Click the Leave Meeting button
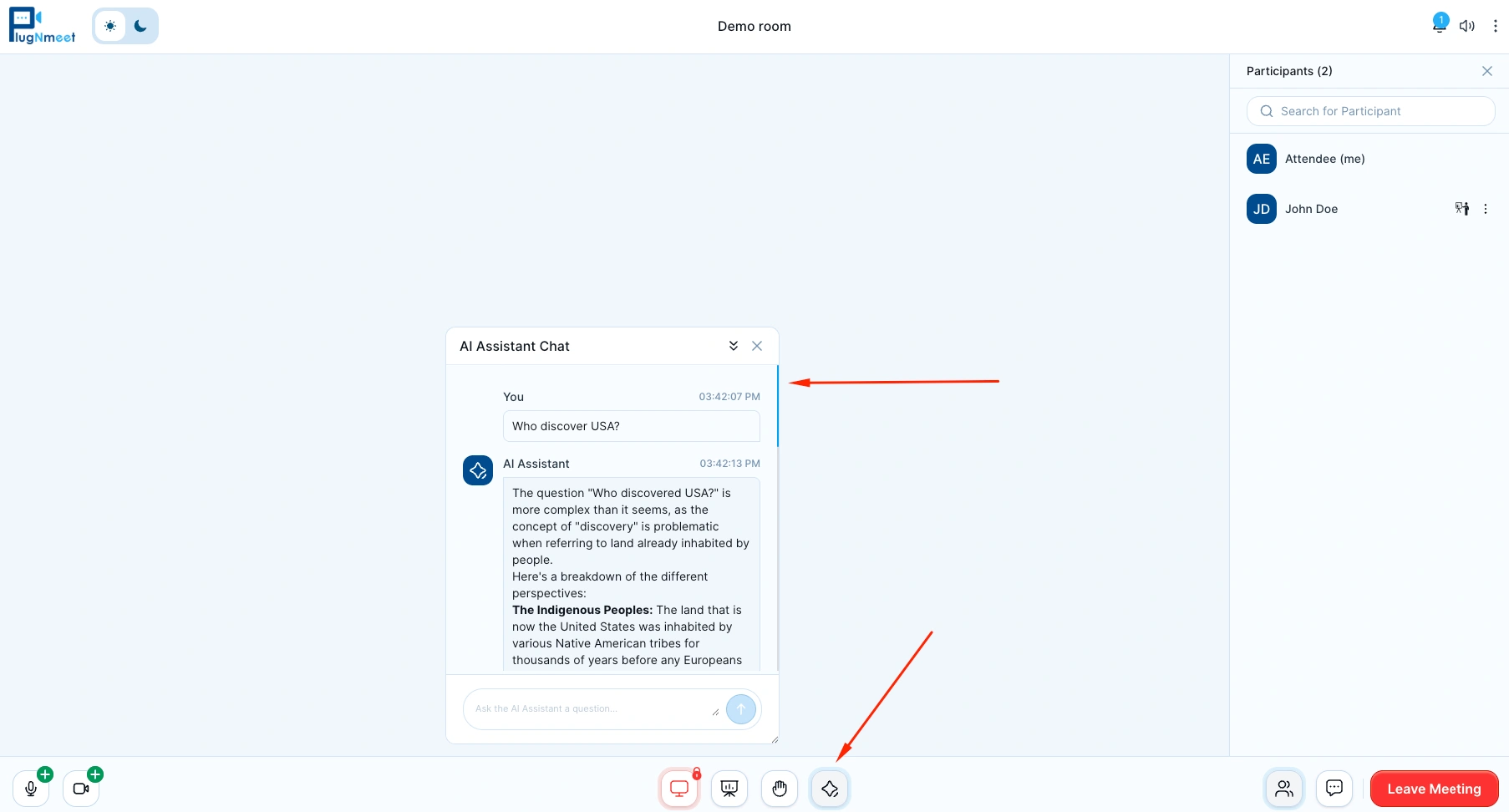 [1433, 788]
